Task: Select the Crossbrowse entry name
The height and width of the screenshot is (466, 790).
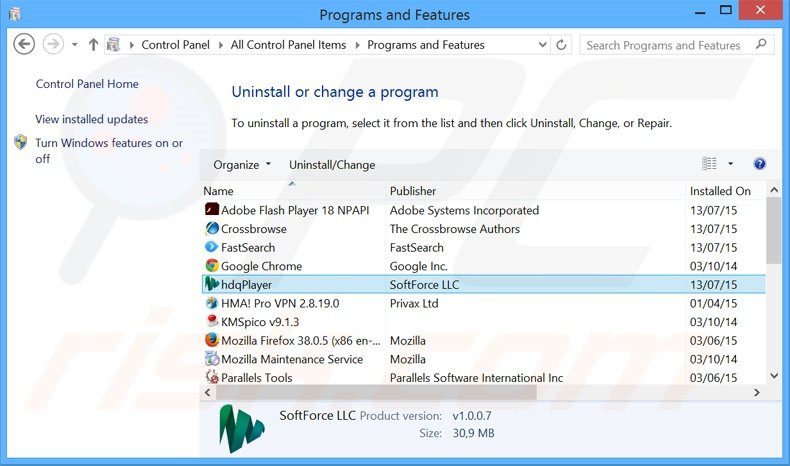Action: (x=253, y=229)
